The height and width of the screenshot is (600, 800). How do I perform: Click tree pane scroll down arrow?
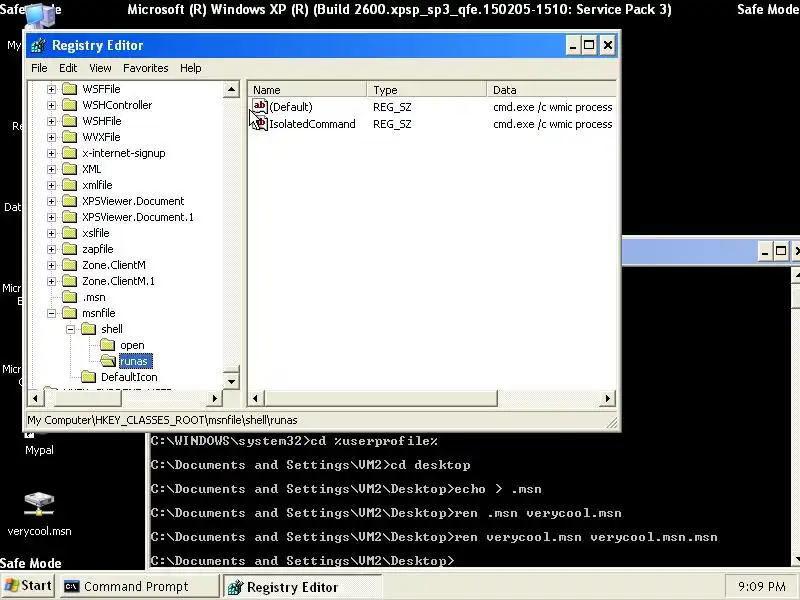pyautogui.click(x=231, y=382)
